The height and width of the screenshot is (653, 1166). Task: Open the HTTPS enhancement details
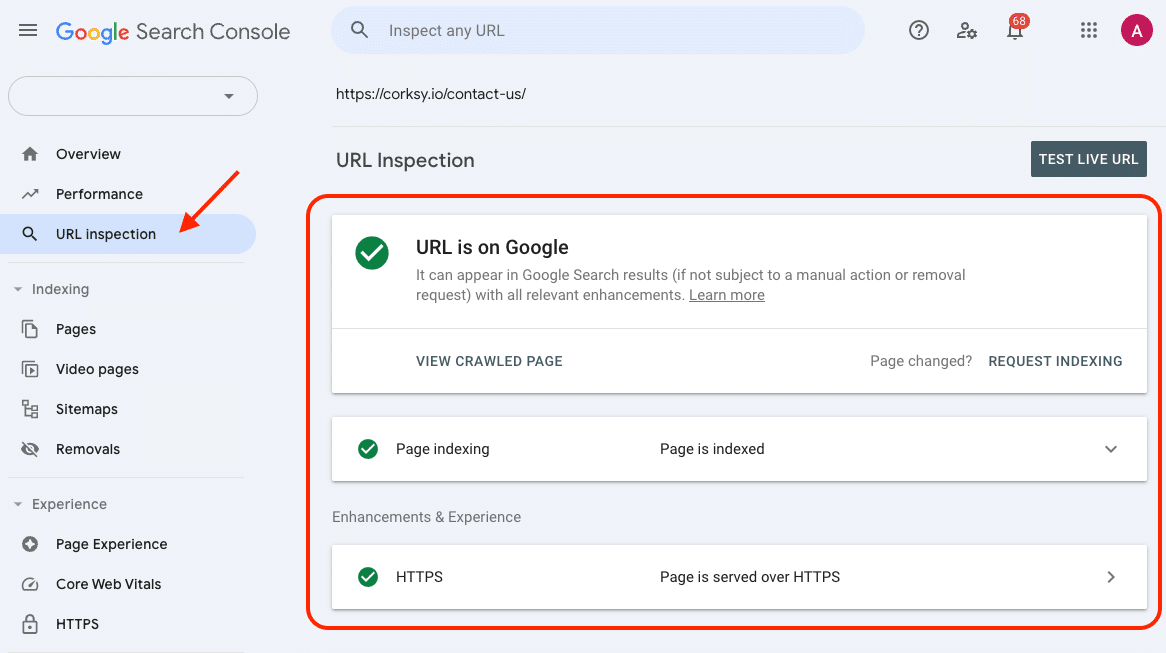1110,577
